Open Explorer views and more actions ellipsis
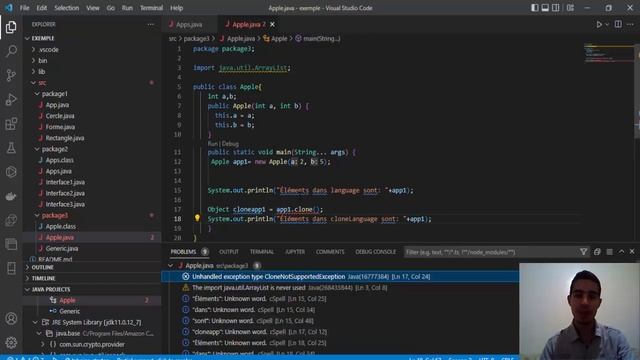Image resolution: width=640 pixels, height=360 pixels. click(151, 24)
